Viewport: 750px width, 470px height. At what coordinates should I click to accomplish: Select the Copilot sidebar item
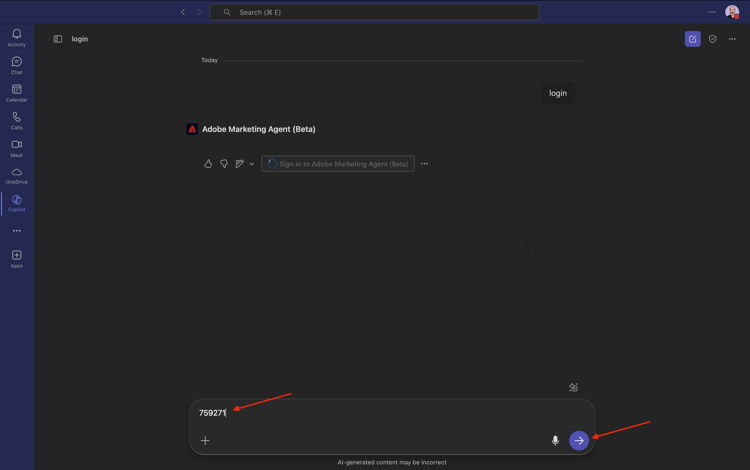coord(17,203)
